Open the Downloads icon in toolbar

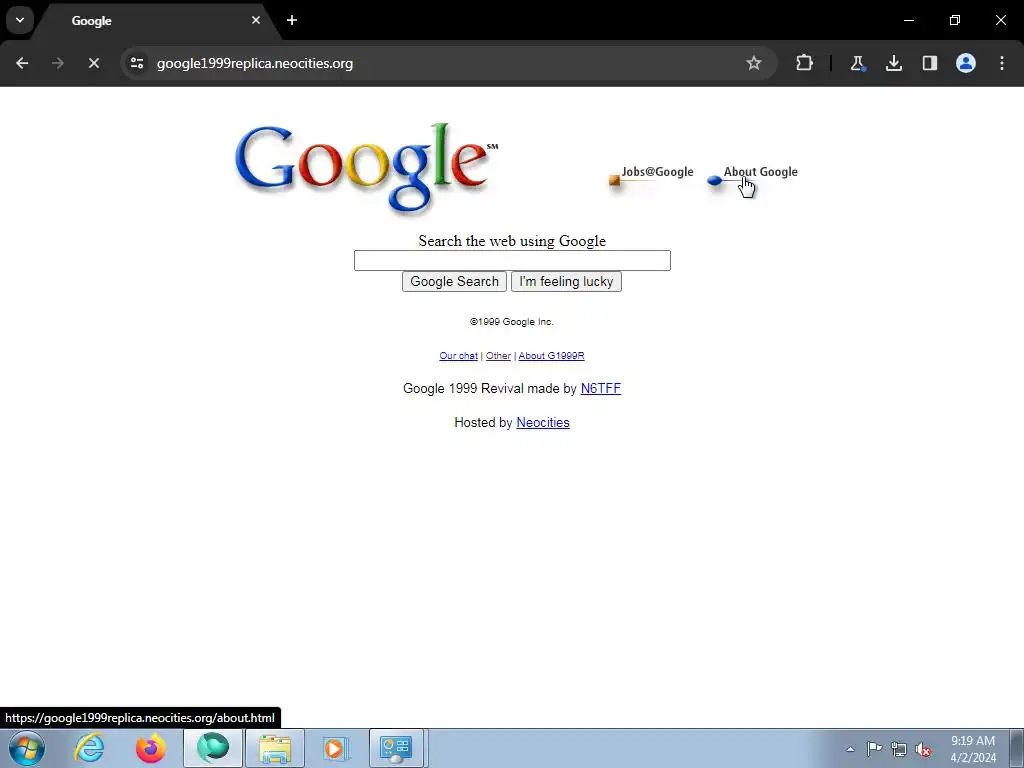(x=893, y=63)
